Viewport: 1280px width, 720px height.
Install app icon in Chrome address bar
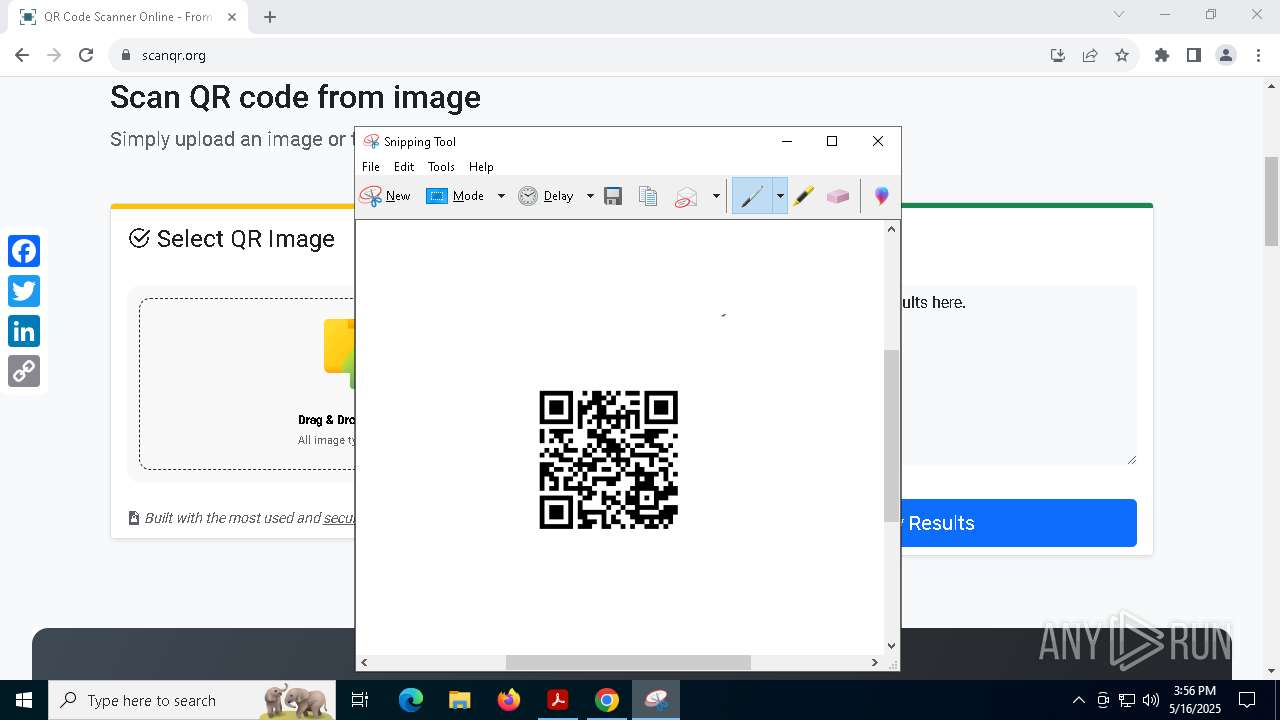1058,55
